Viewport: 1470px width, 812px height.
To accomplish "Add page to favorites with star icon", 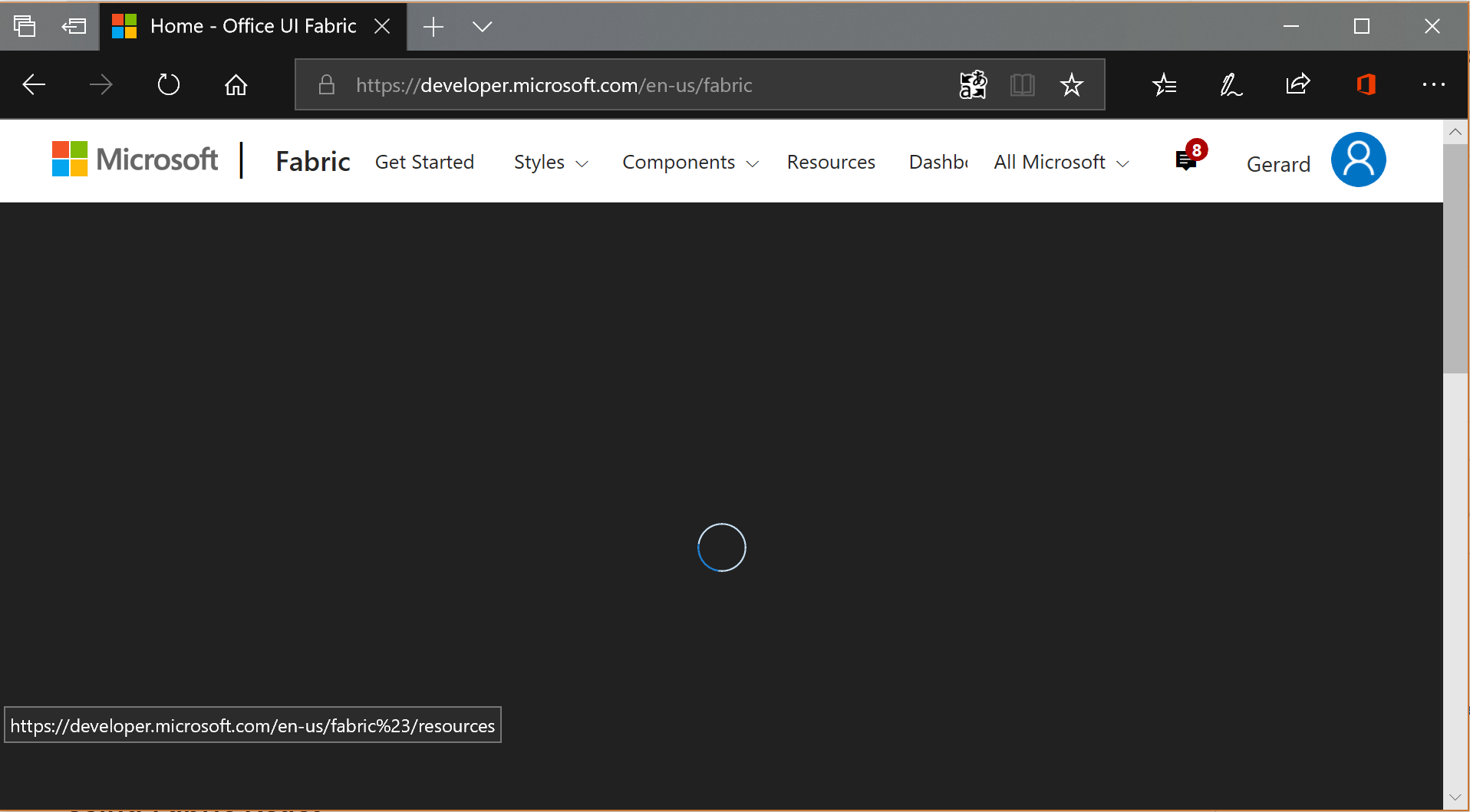I will pos(1072,84).
